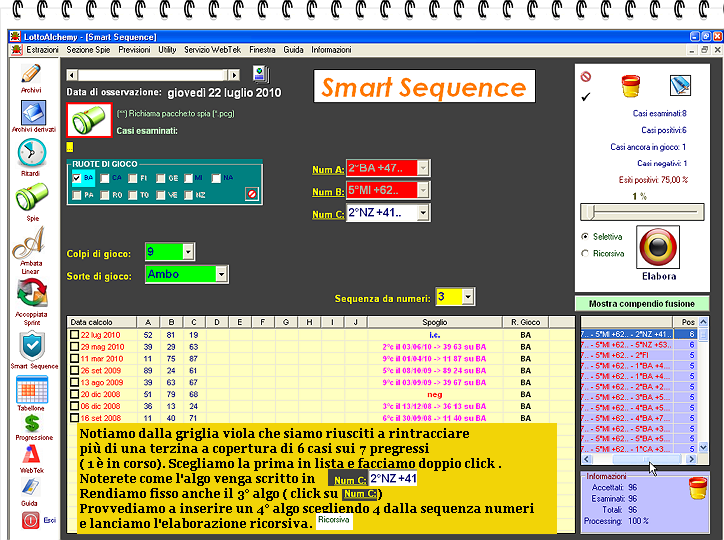This screenshot has height=540, width=724.
Task: Click the red-framed flashlight spy package button
Action: [x=89, y=120]
